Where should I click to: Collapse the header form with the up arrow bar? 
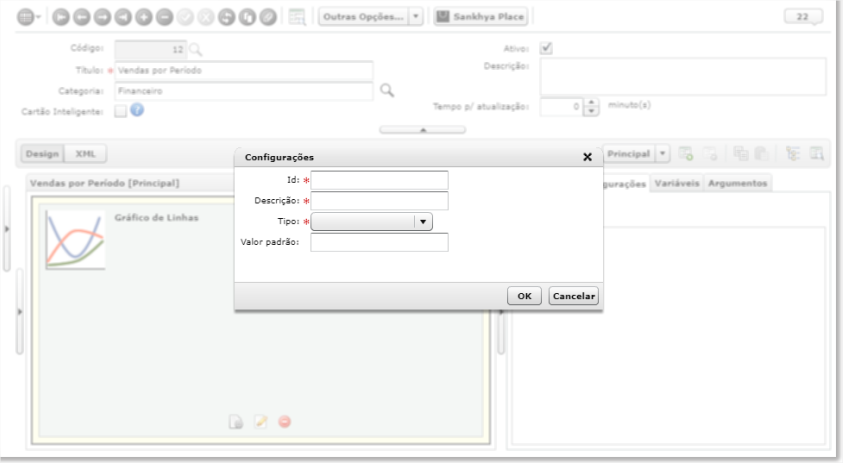[423, 130]
